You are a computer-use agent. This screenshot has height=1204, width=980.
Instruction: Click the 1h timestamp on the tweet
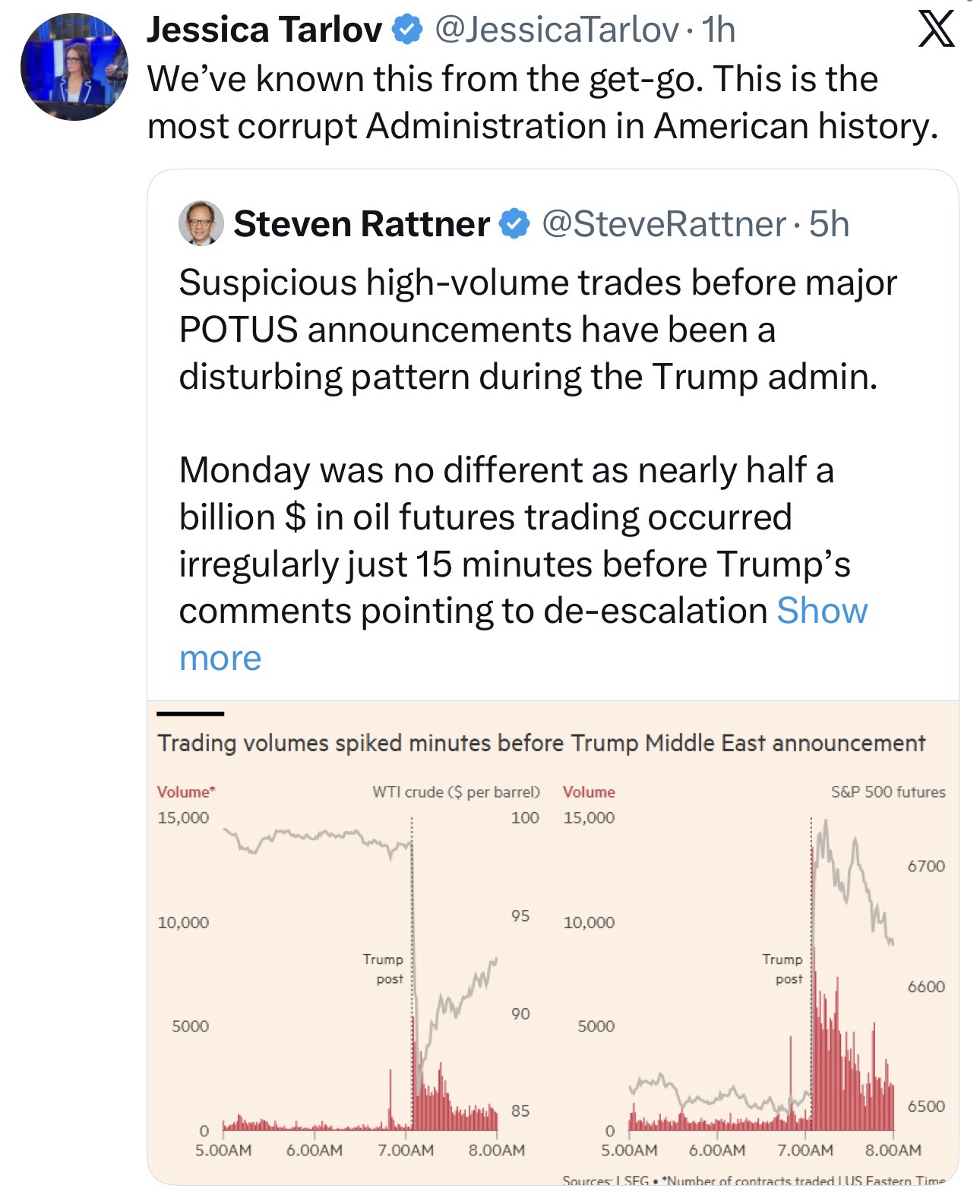pos(718,30)
